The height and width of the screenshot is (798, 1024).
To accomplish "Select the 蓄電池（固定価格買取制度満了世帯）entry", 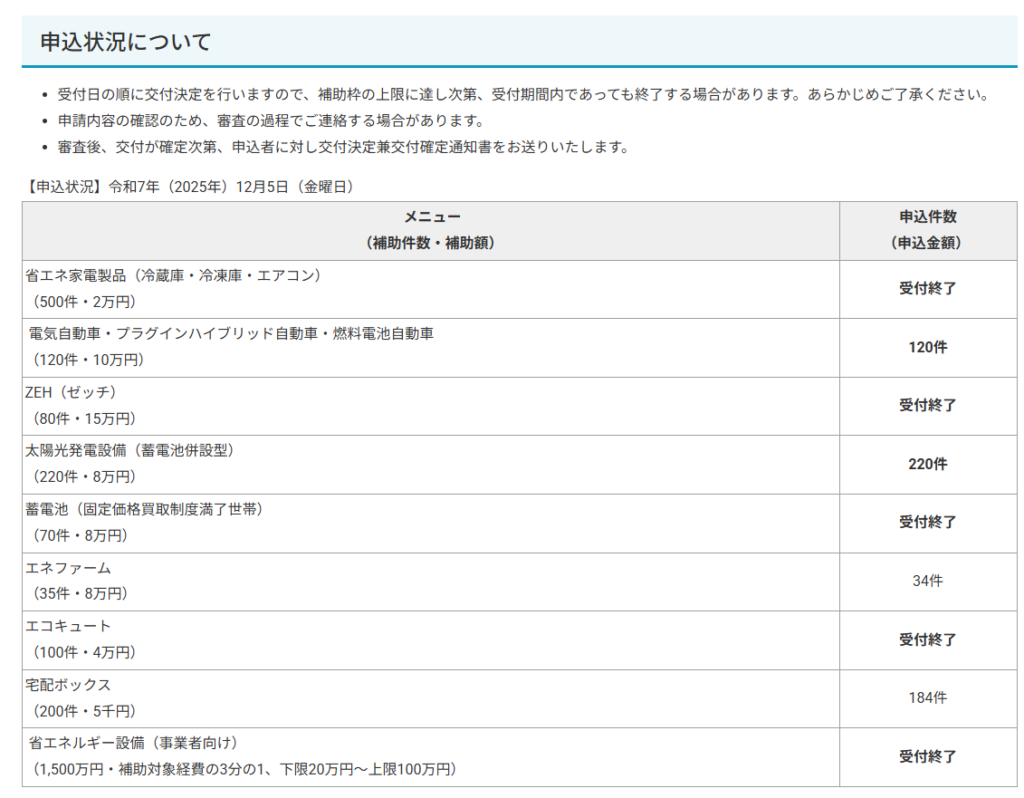I will 144,509.
